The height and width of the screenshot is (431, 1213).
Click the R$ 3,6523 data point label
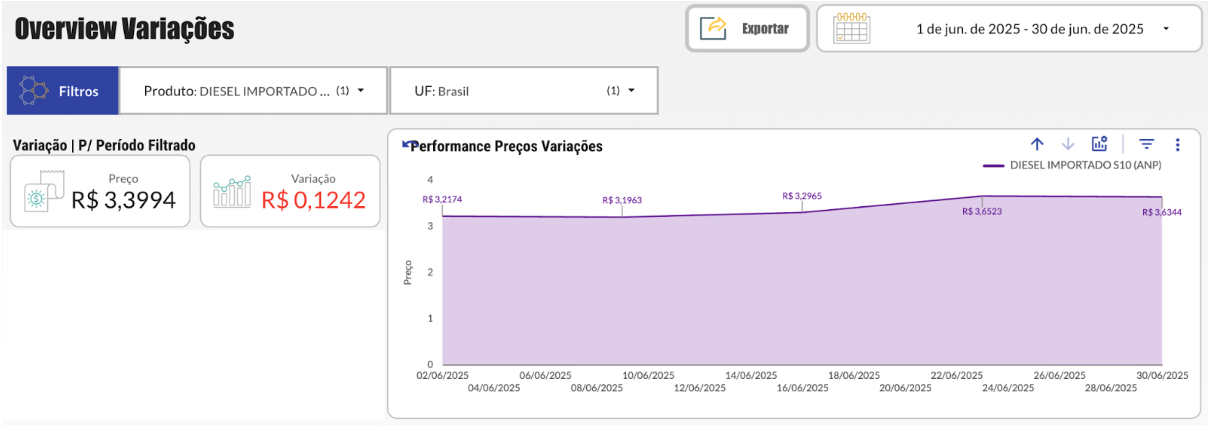(x=982, y=212)
